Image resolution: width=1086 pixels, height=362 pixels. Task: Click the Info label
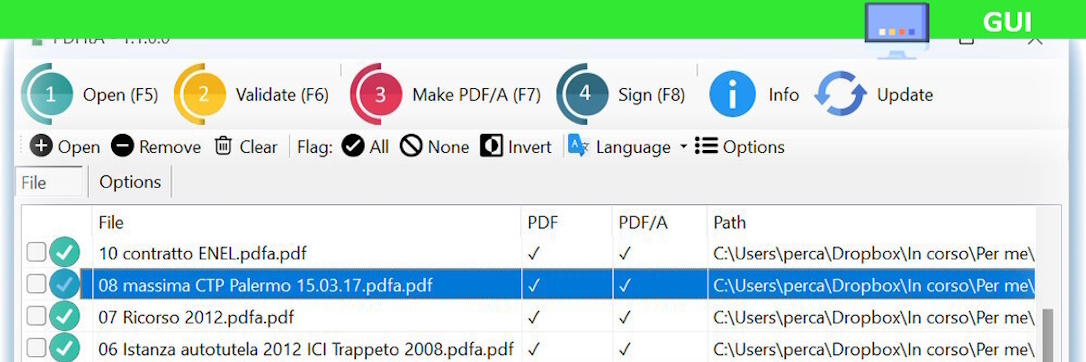[x=783, y=95]
